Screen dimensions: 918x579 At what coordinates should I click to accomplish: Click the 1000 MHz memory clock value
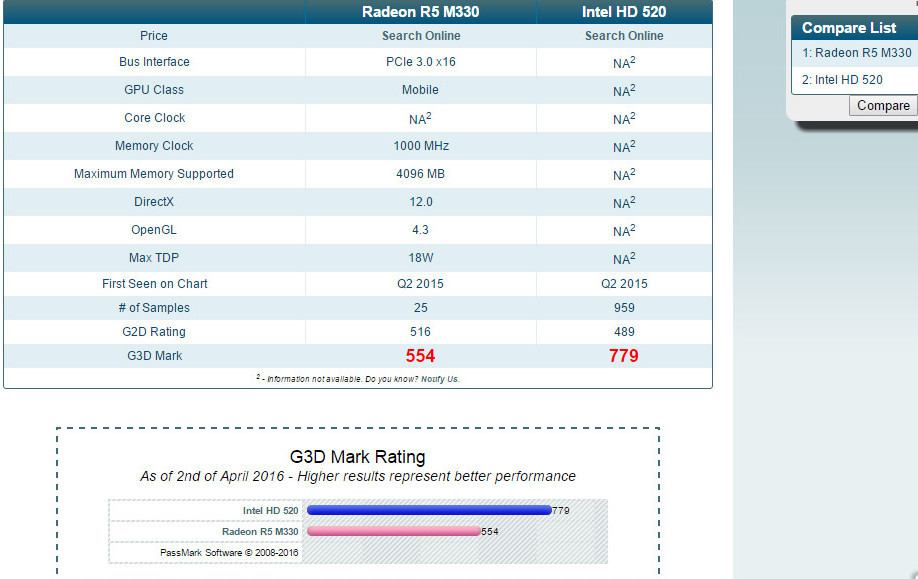(x=421, y=146)
